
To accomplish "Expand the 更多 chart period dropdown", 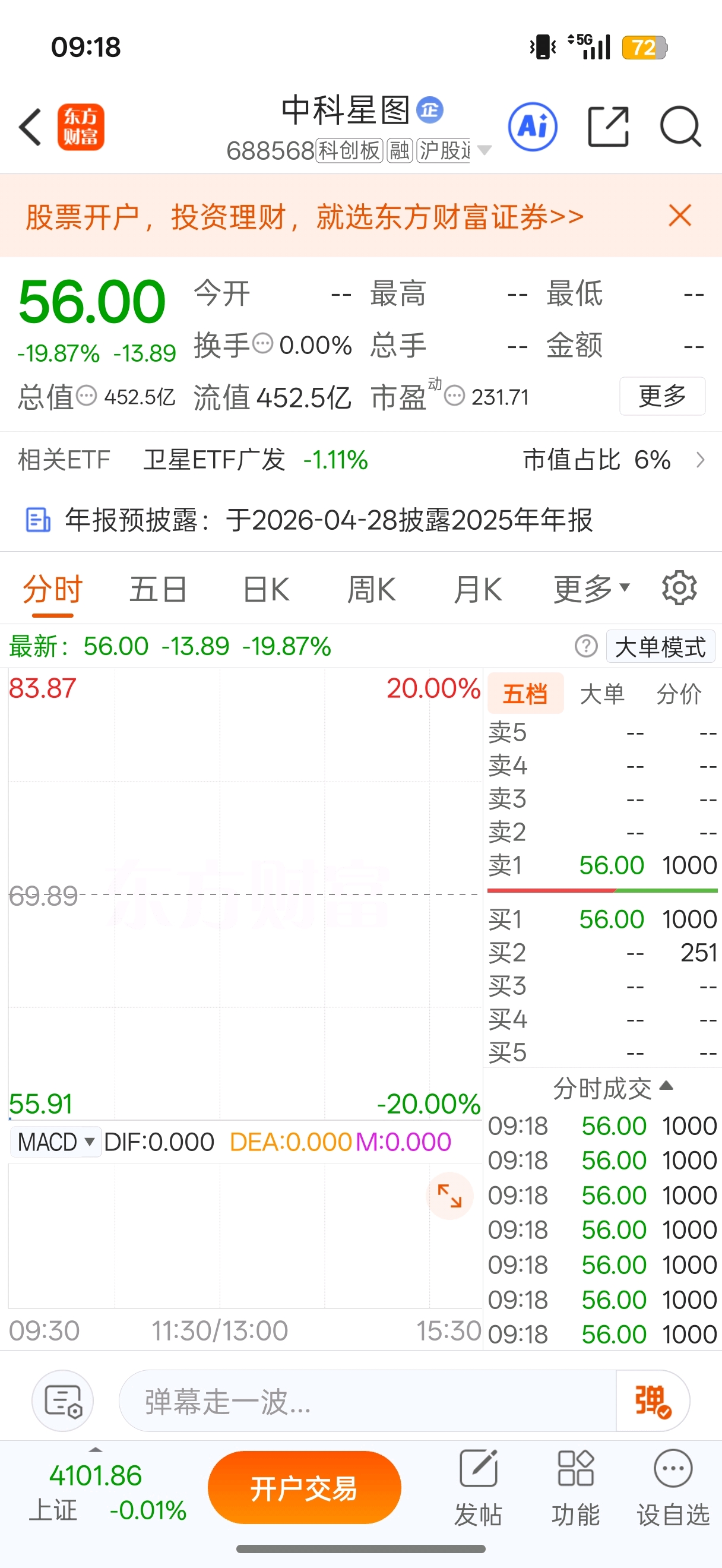I will pos(591,589).
